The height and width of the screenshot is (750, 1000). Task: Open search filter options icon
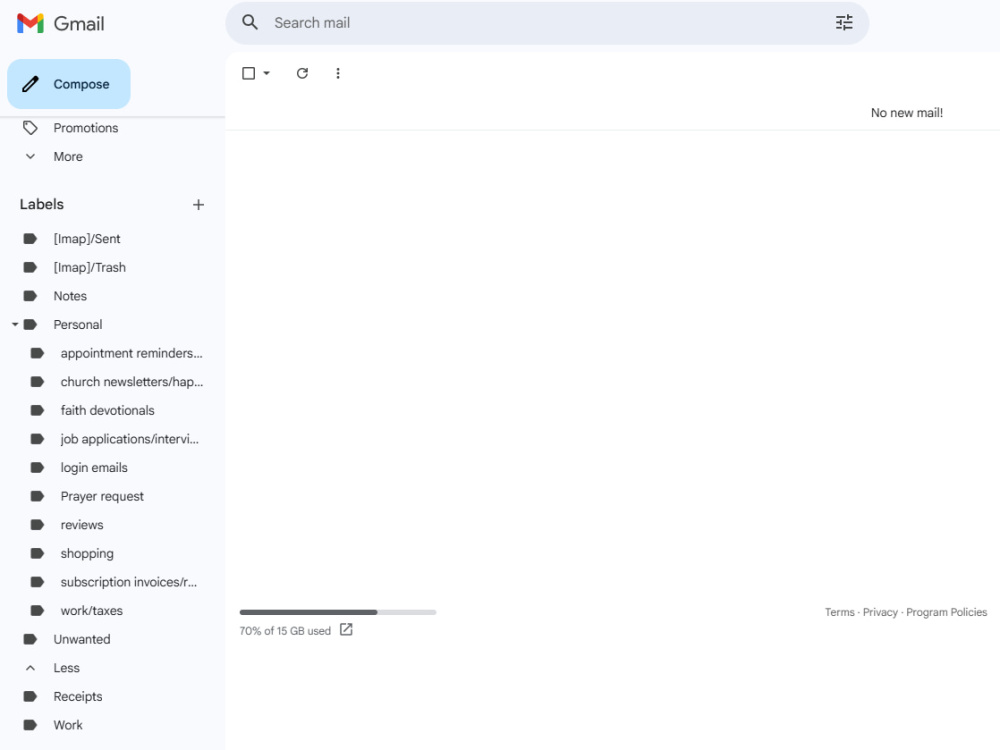coord(844,23)
